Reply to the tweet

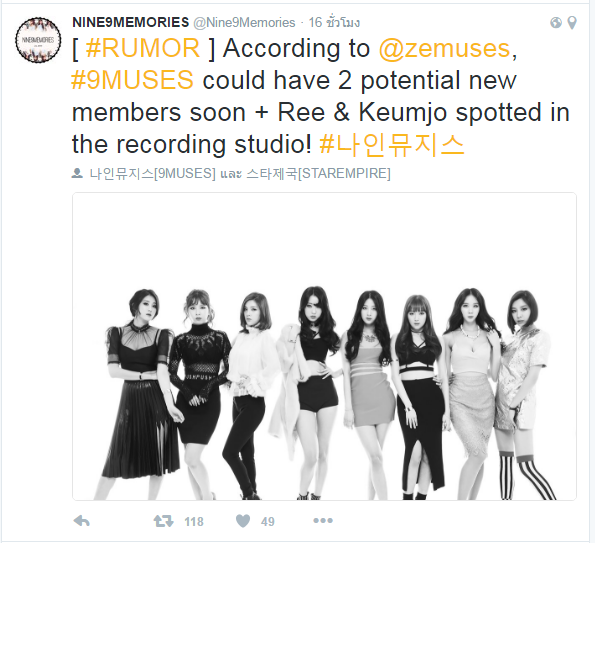click(x=81, y=521)
